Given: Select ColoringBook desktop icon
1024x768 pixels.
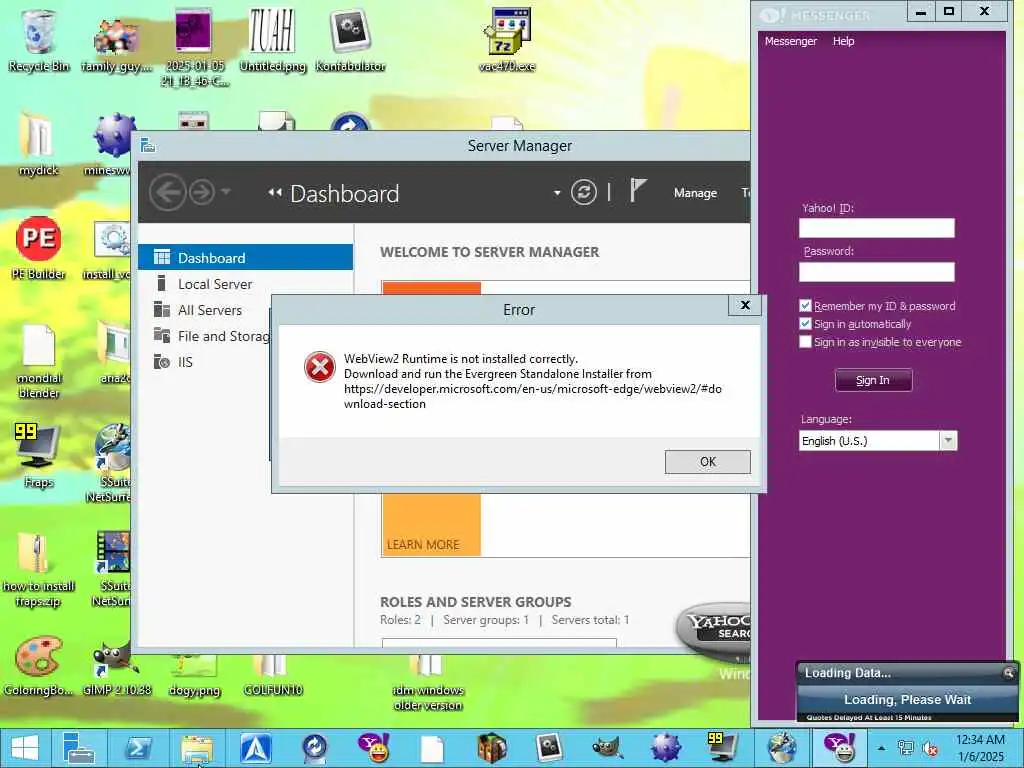Looking at the screenshot, I should pos(39,665).
